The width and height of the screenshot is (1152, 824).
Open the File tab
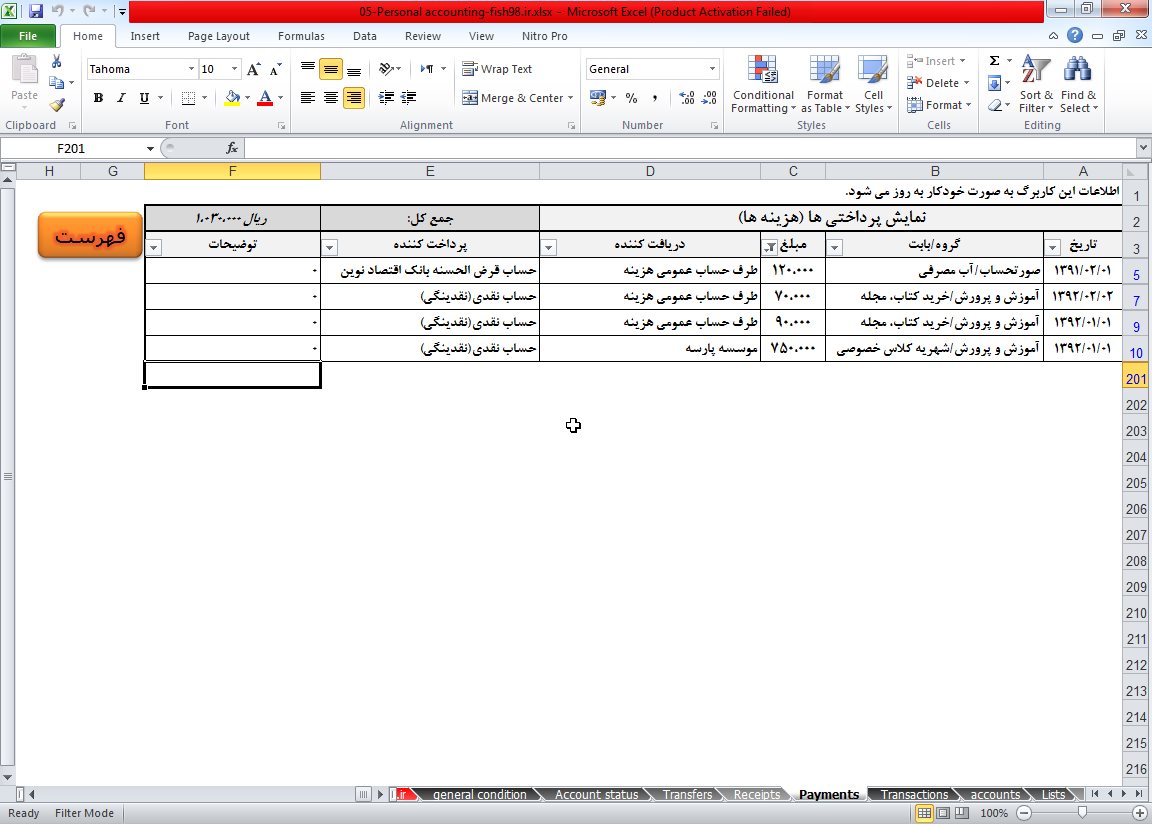click(28, 36)
